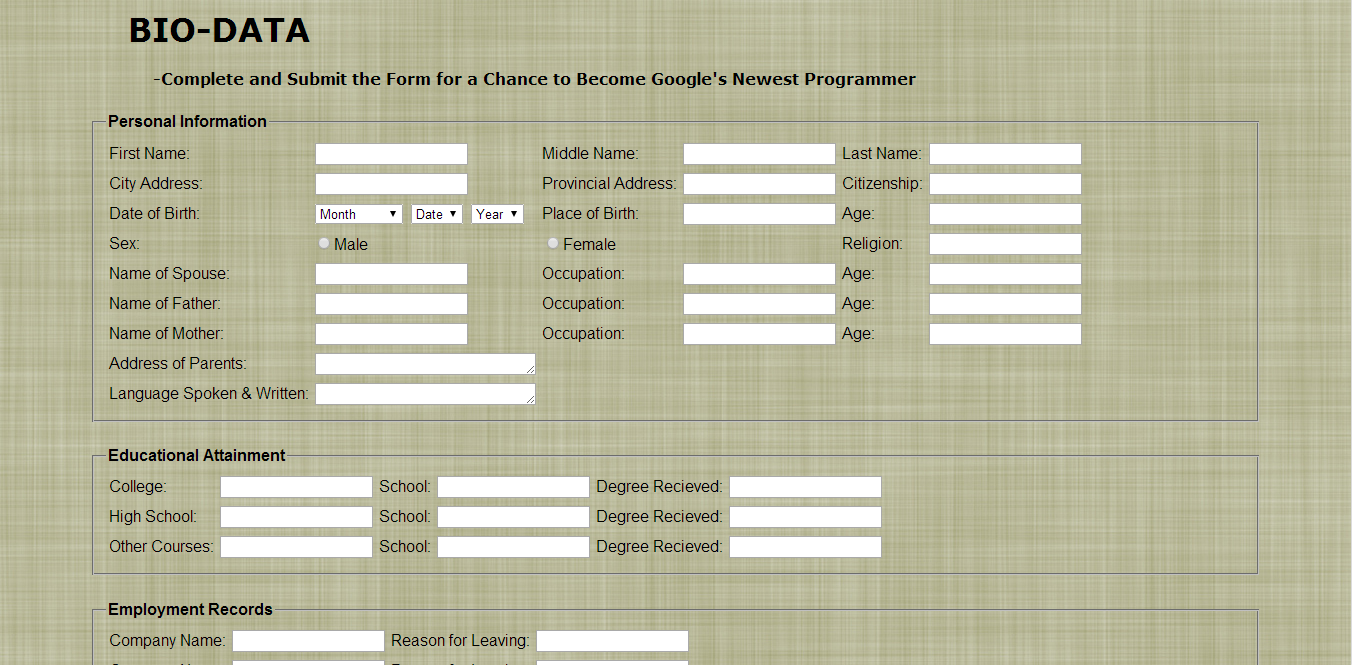The image size is (1352, 665).
Task: Click the mother's Occupation field
Action: (759, 334)
